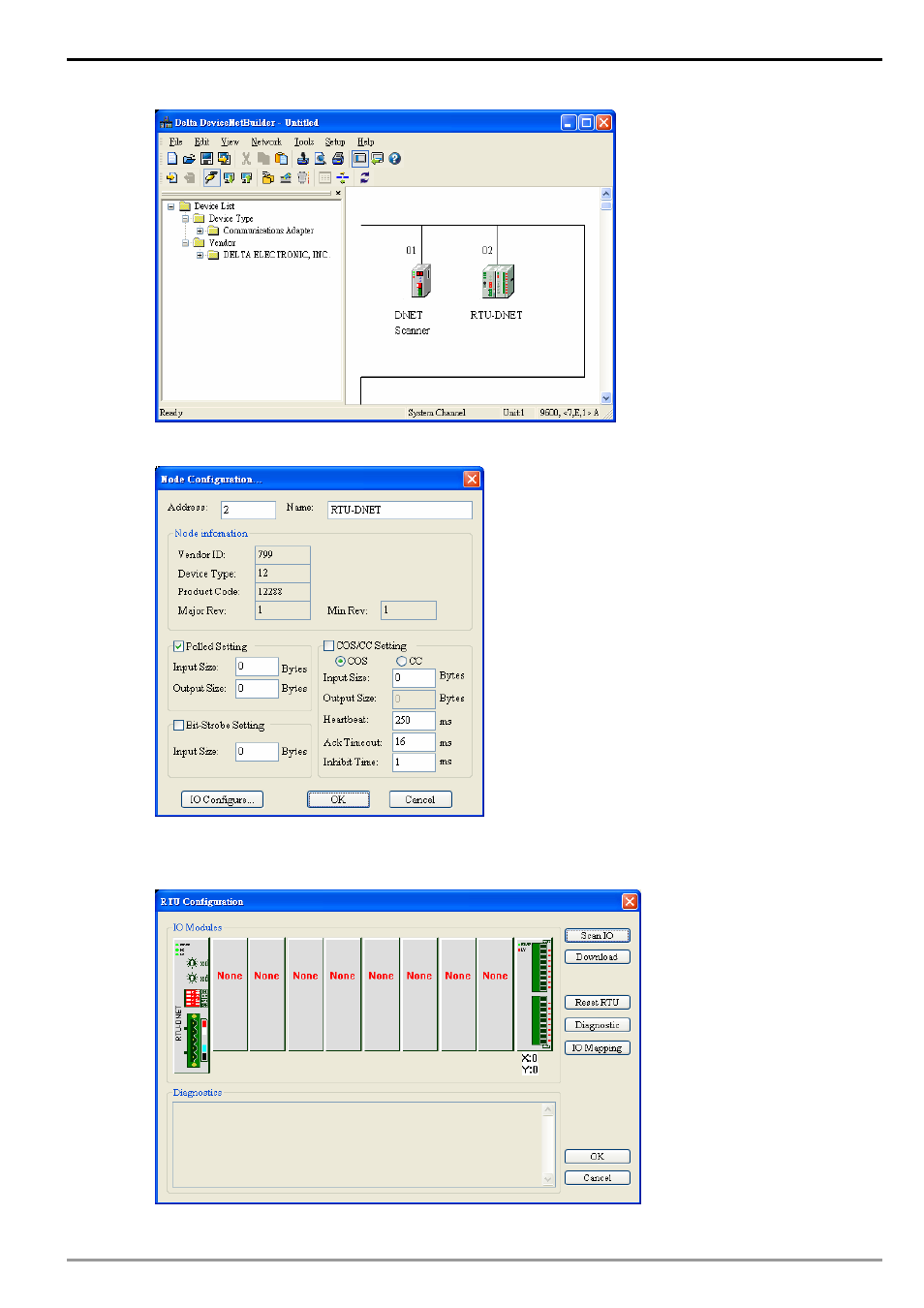Collapse the Device List tree root
924x1308 pixels.
pyautogui.click(x=170, y=206)
